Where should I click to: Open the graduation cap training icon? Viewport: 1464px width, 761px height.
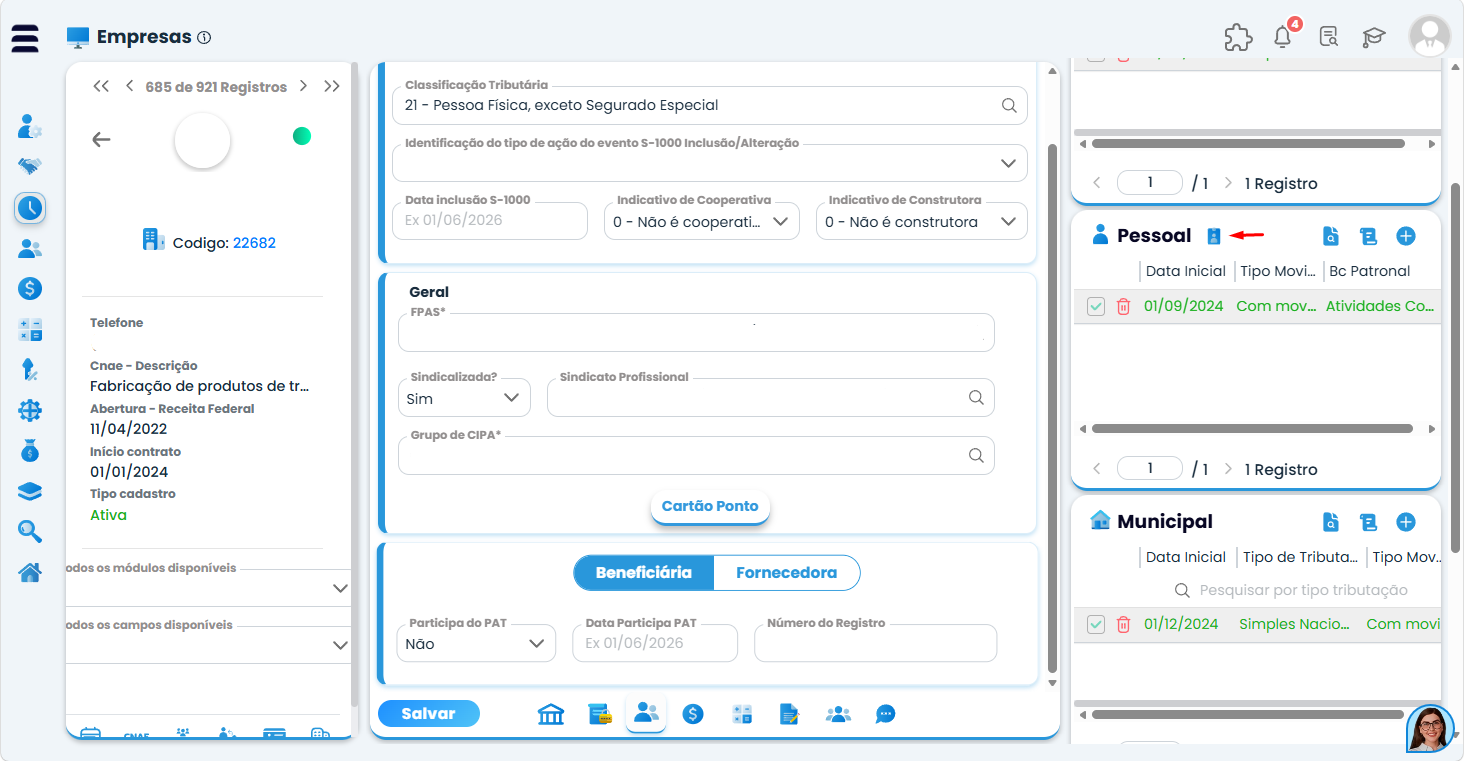(1374, 37)
